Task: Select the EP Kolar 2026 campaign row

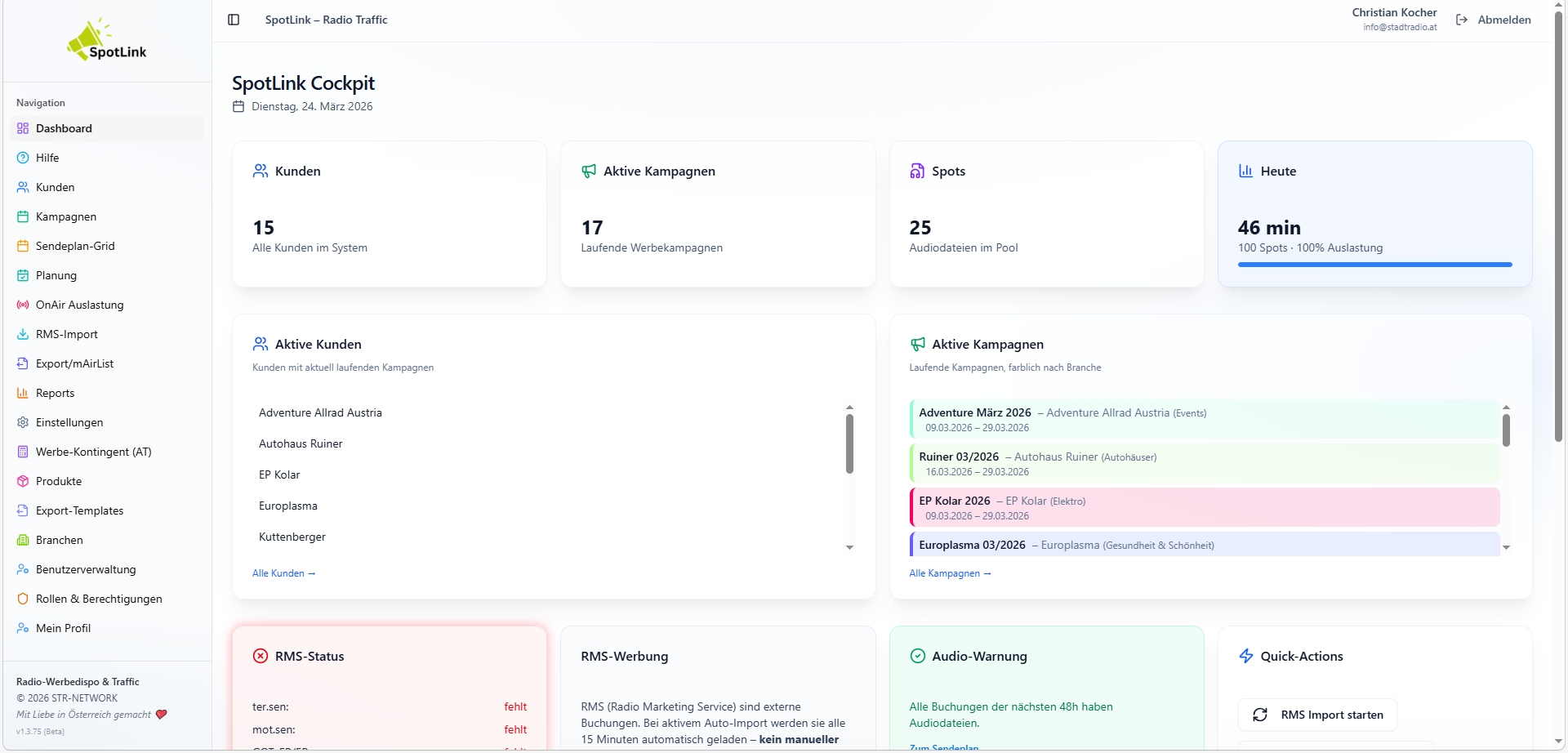Action: point(1205,507)
